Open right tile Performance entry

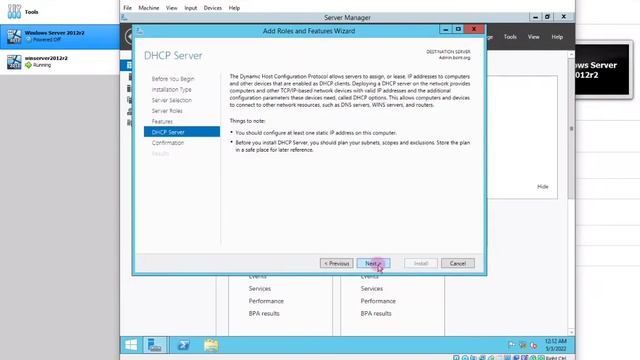coord(378,301)
